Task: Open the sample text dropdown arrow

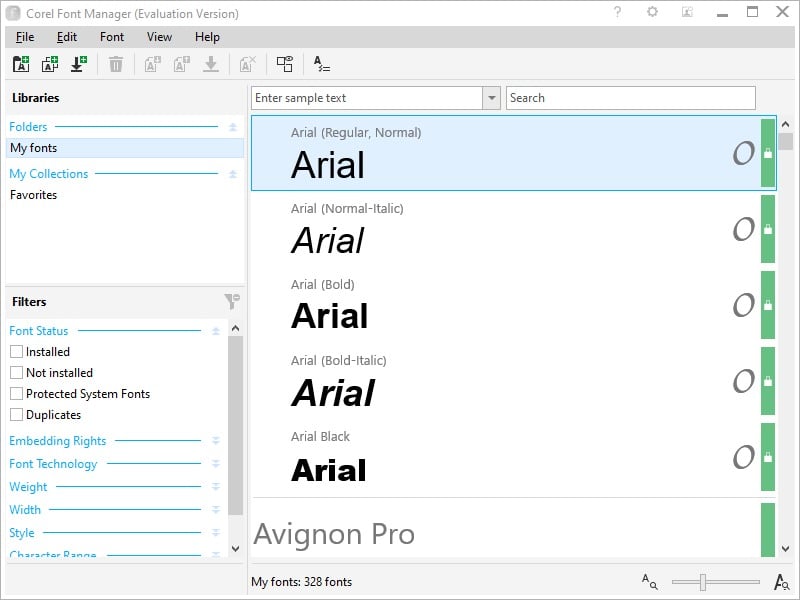Action: (491, 97)
